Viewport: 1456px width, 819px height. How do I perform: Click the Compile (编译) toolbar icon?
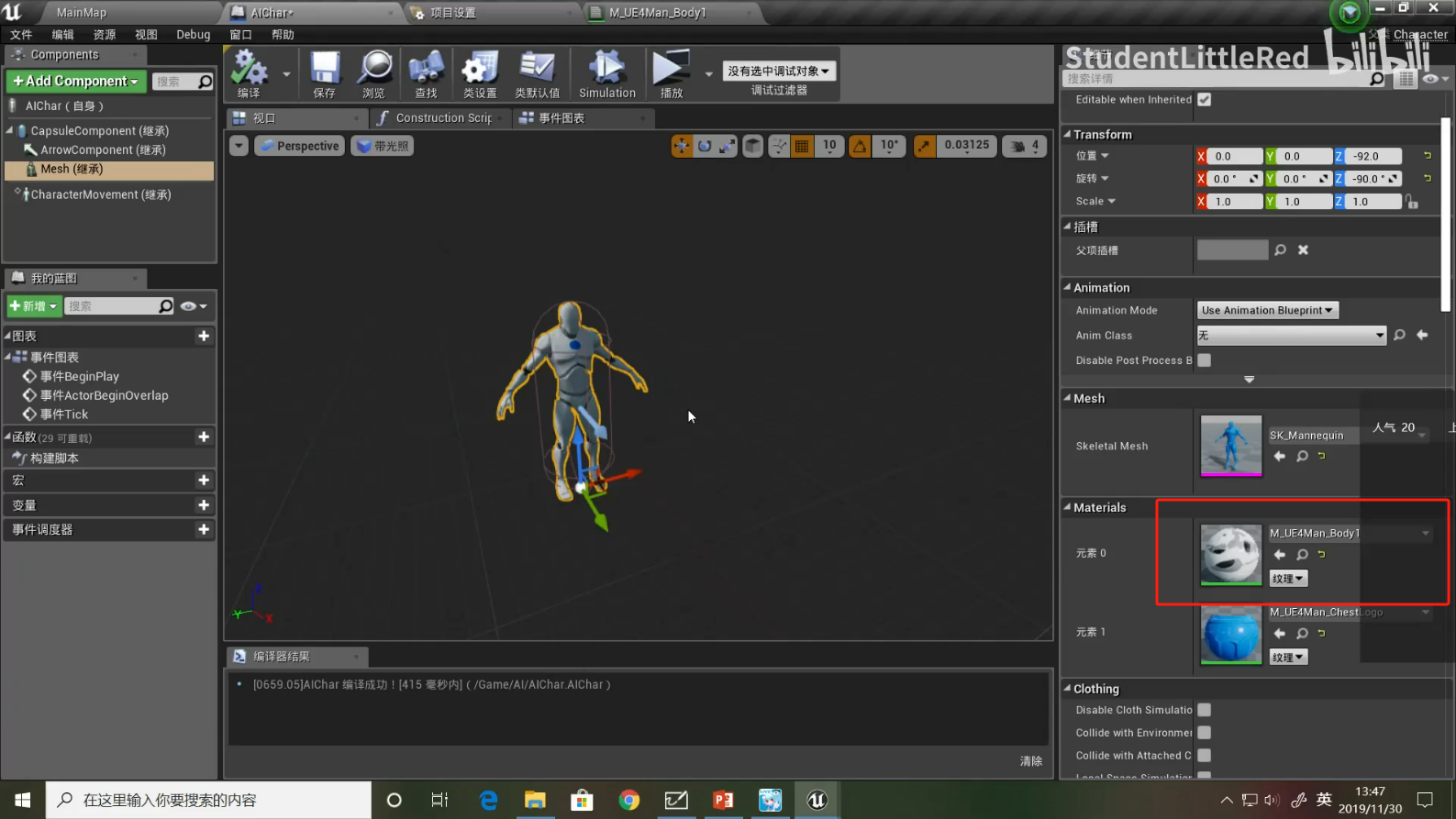click(x=249, y=73)
